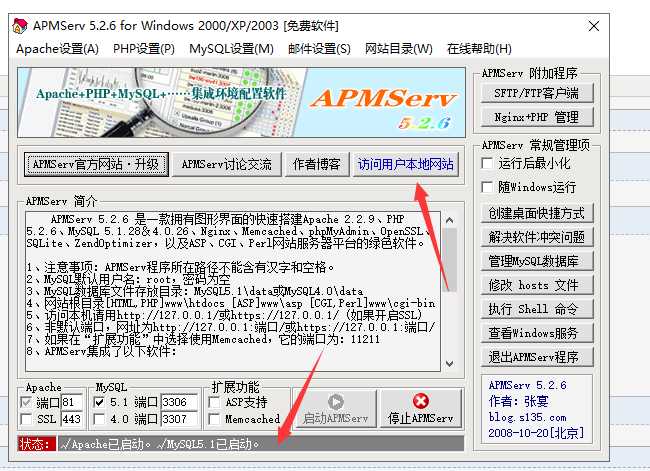Screen dimensions: 650x471
Task: Click 创建桌面快捷方式 button
Action: 537,213
